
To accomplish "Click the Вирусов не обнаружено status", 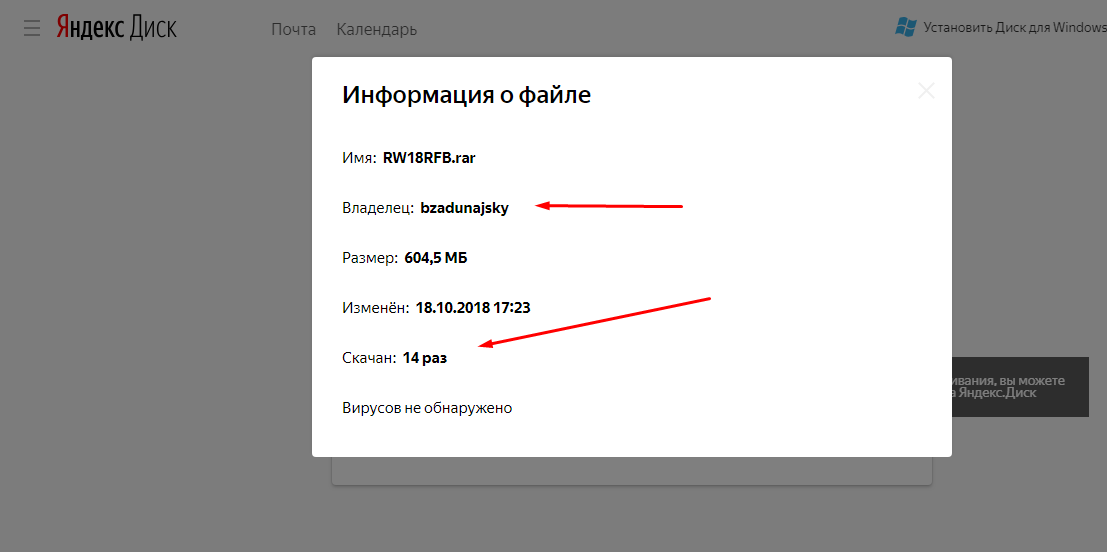I will [427, 409].
